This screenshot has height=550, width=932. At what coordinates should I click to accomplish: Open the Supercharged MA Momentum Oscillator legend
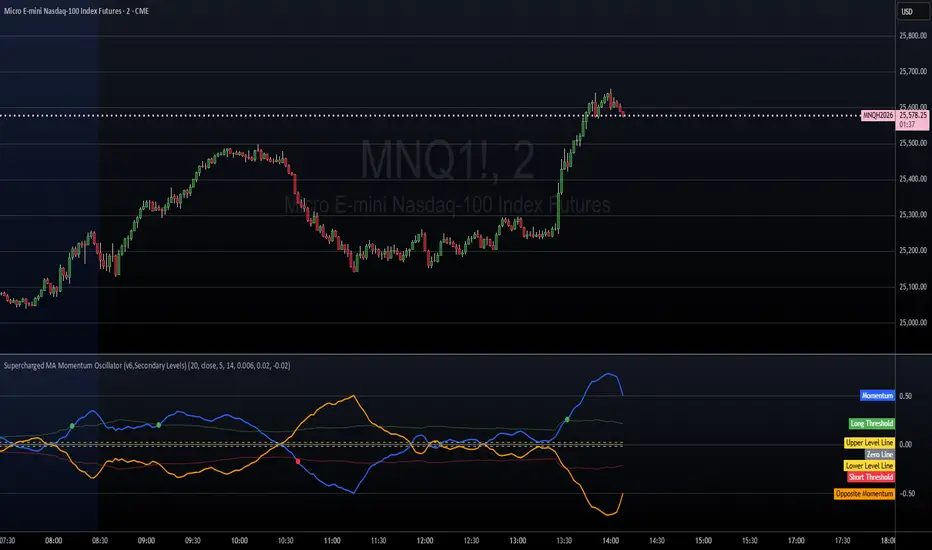tap(147, 366)
